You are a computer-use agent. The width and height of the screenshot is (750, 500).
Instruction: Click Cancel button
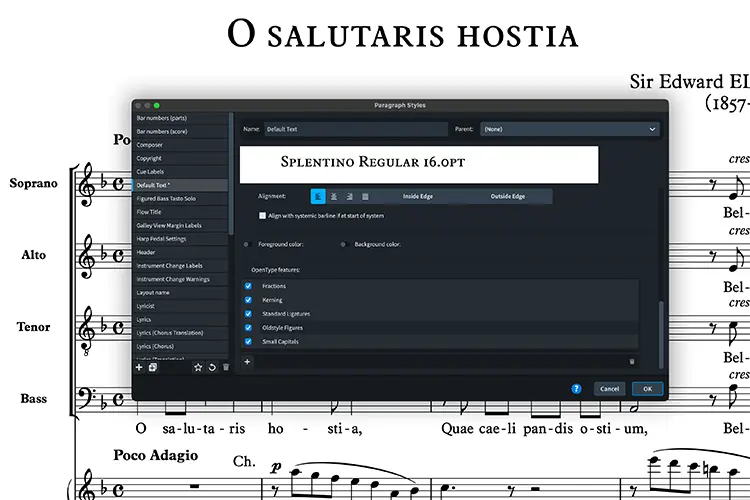[609, 389]
